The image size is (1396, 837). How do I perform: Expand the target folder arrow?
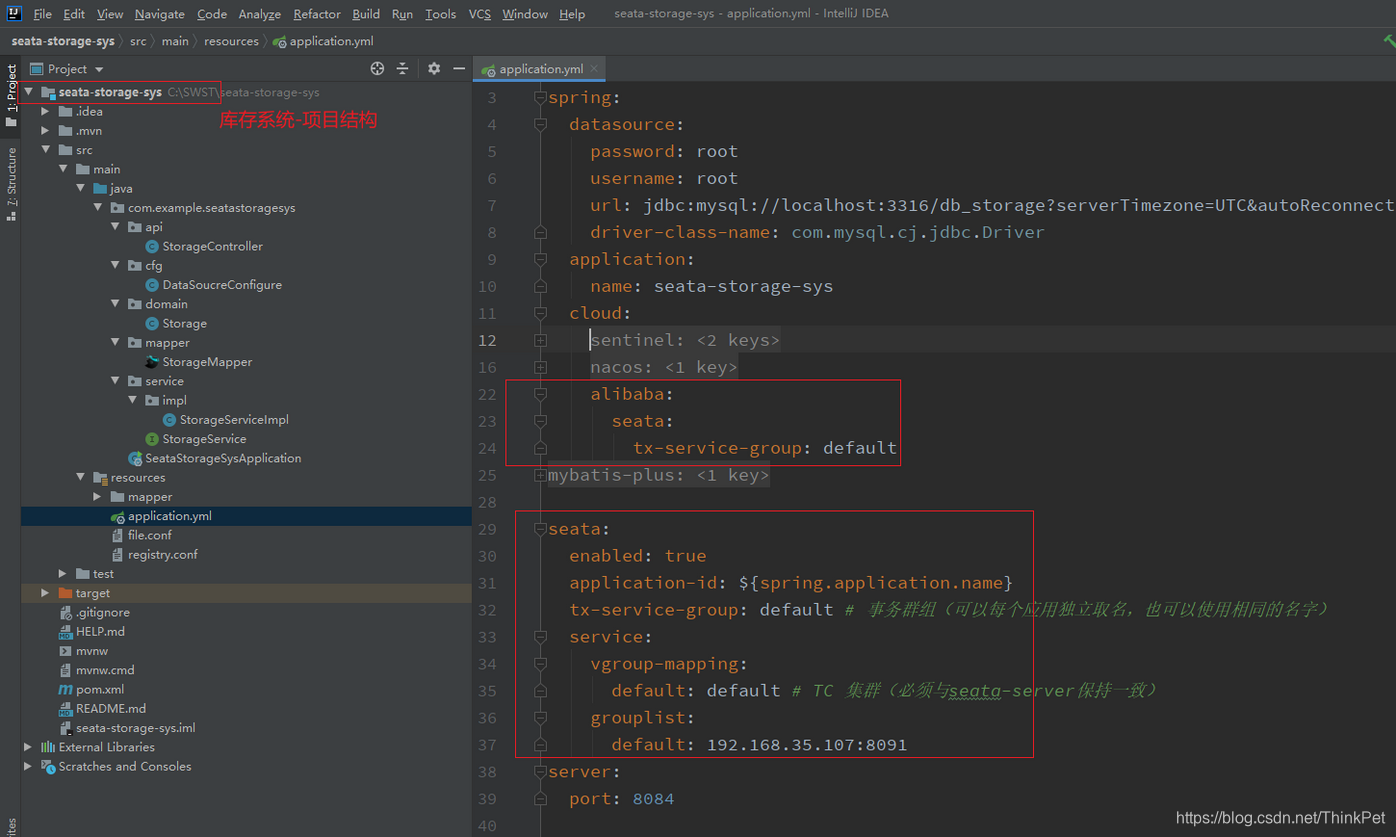point(45,593)
